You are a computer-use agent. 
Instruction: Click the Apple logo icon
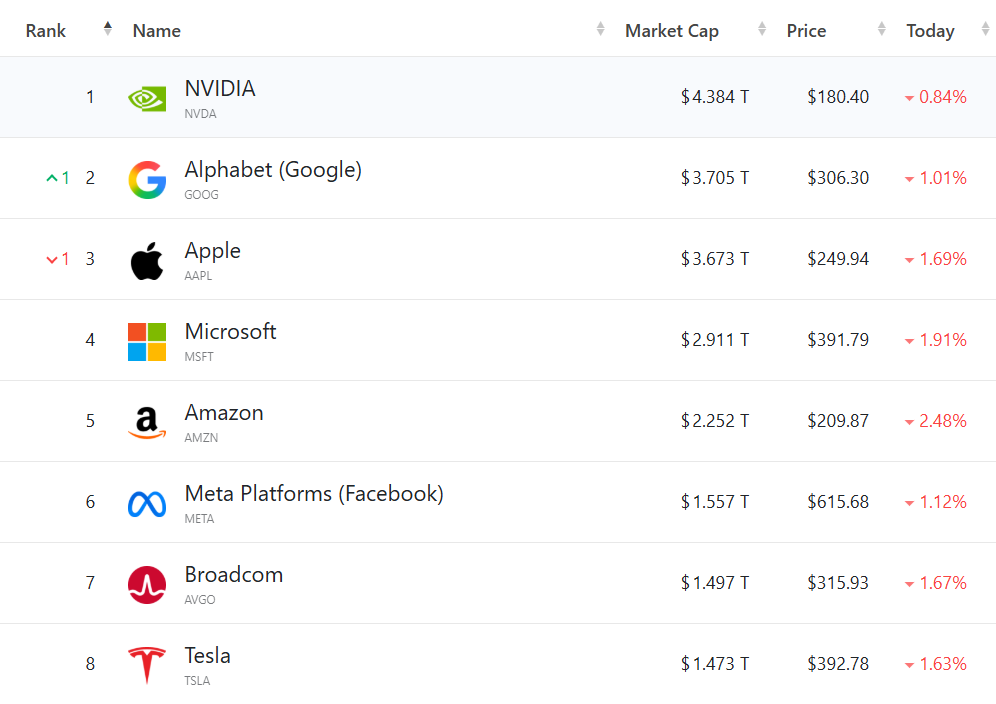click(147, 260)
